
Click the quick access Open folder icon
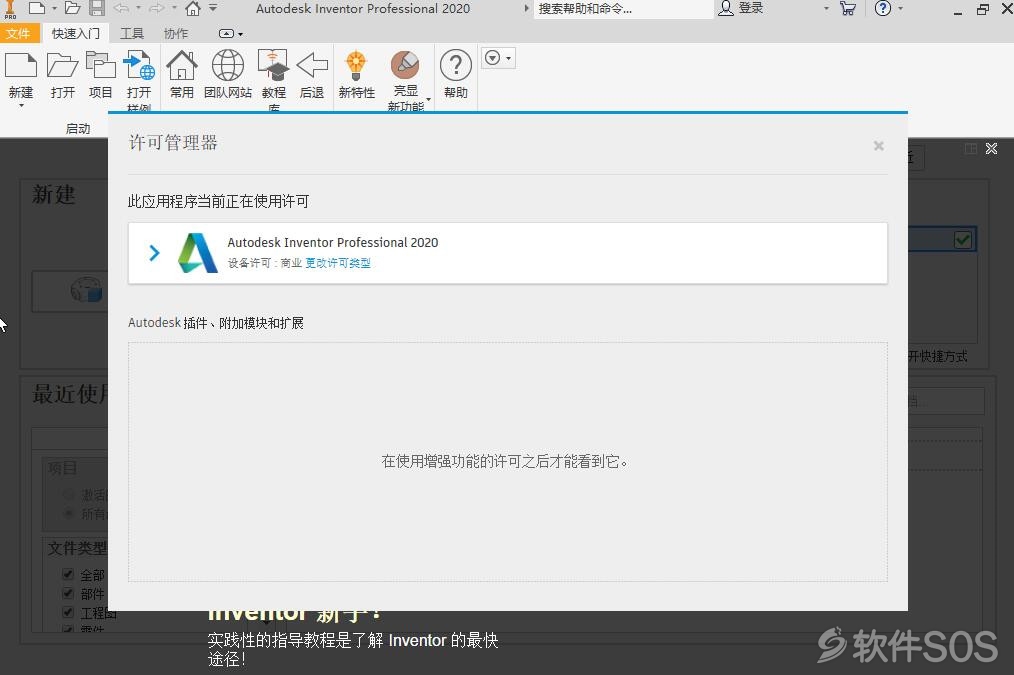coord(72,8)
